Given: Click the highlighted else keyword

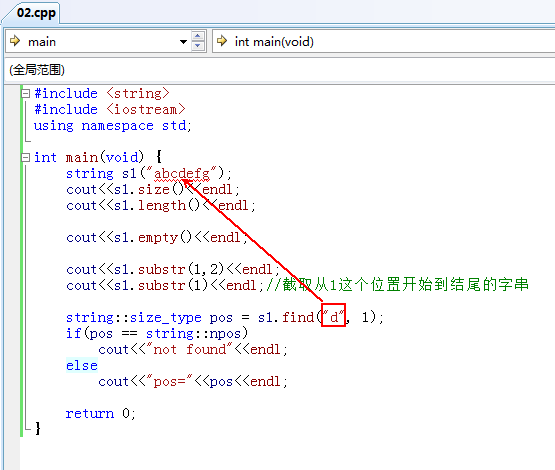Looking at the screenshot, I should pyautogui.click(x=82, y=366).
